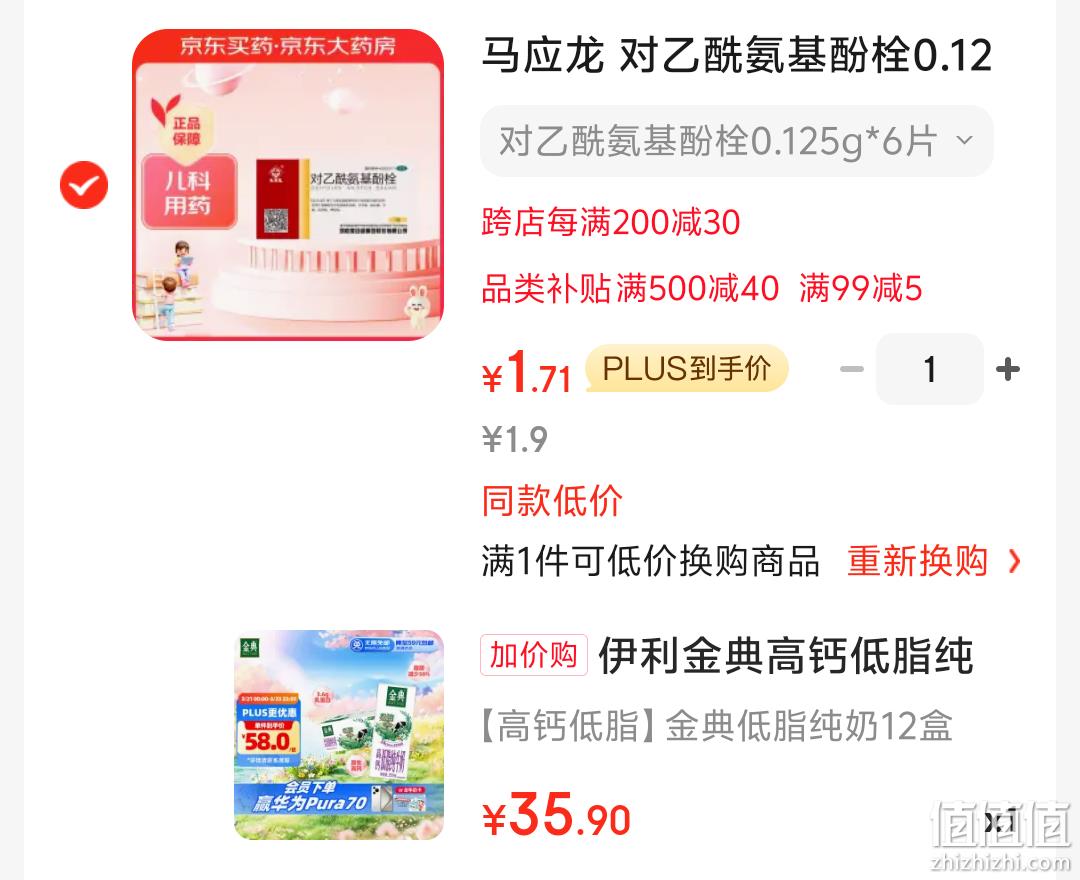Image resolution: width=1080 pixels, height=880 pixels.
Task: Decrease quantity with the minus icon
Action: click(x=851, y=370)
